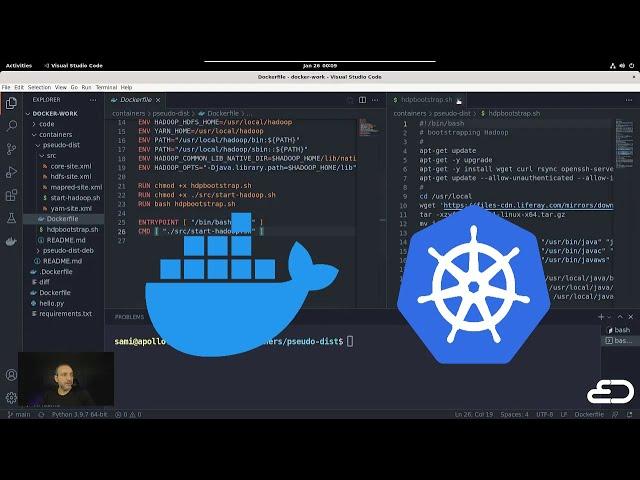Open the system volume indicator
Viewport: 640px width, 480px height.
622,66
